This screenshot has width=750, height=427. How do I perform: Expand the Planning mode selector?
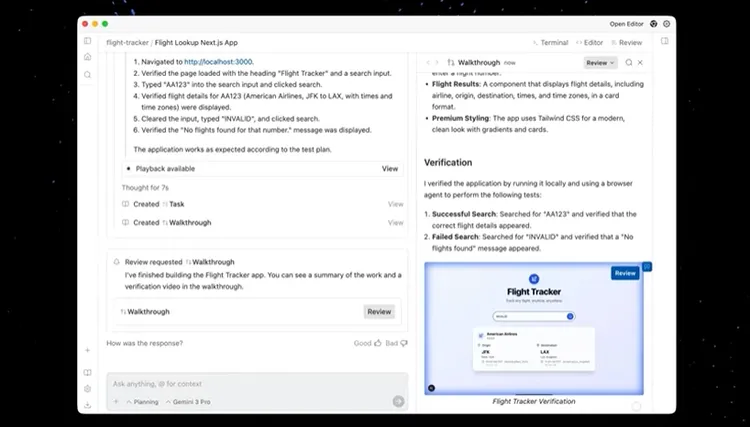click(x=141, y=401)
